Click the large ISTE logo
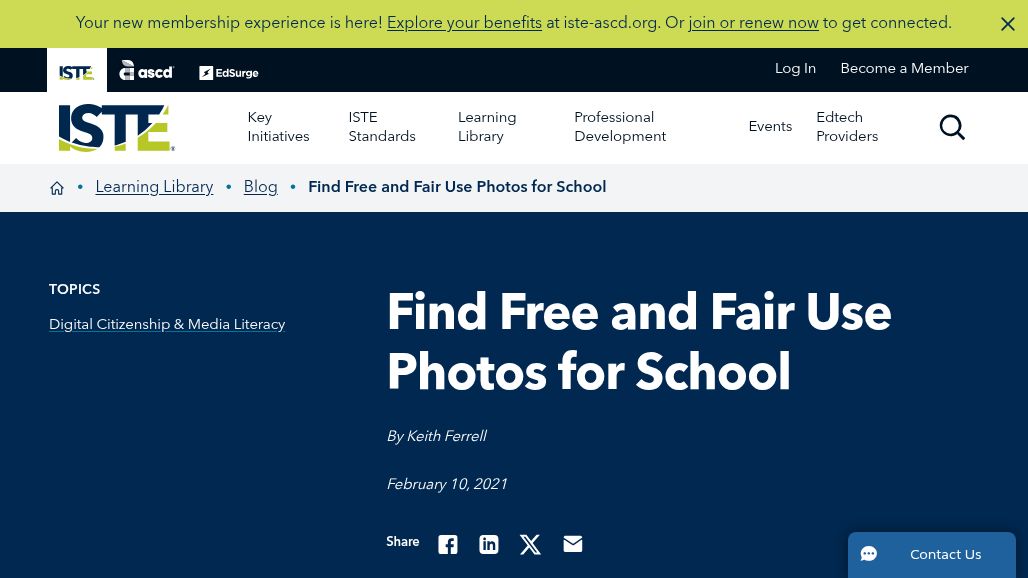 (x=116, y=128)
